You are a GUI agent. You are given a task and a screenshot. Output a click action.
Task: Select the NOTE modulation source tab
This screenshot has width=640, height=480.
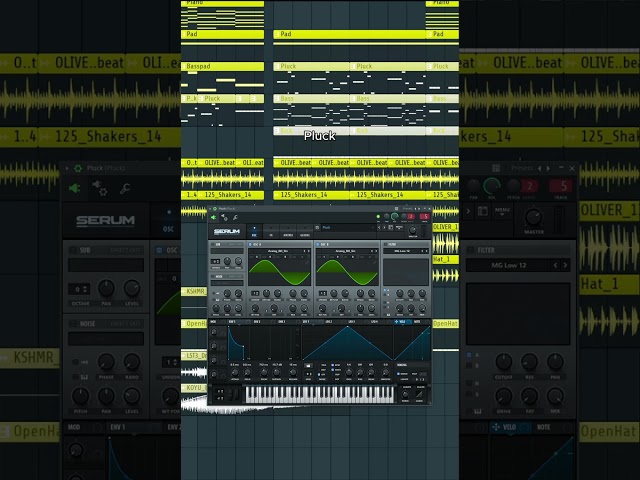[417, 322]
